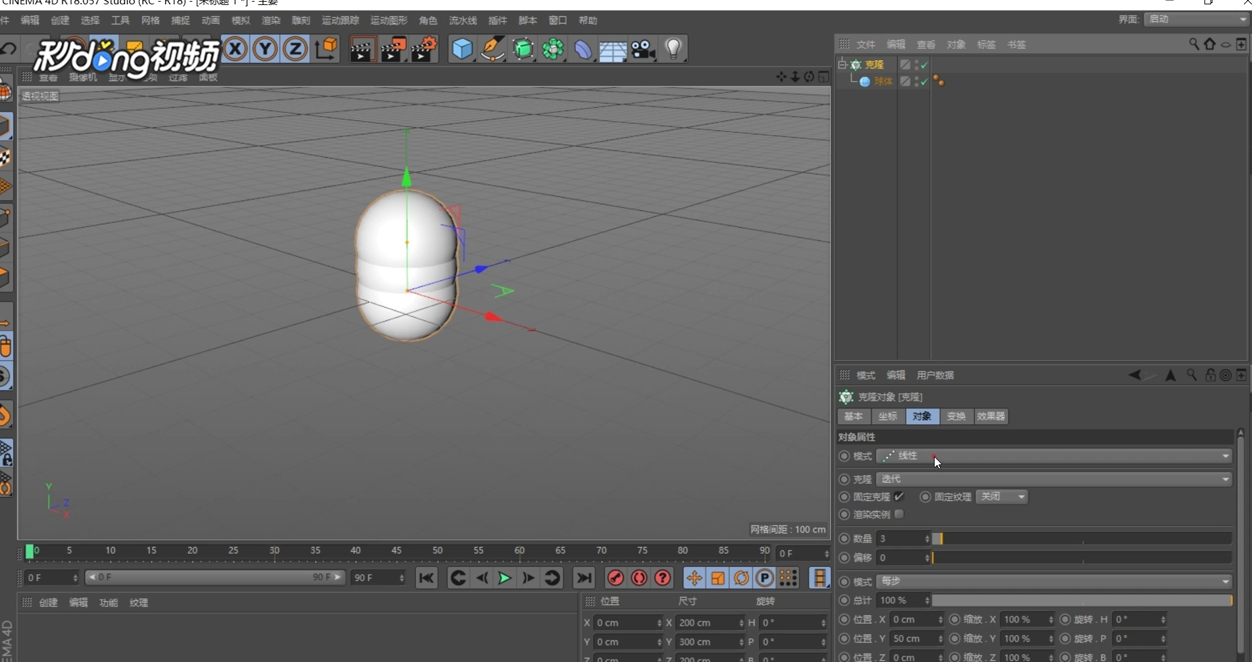Open object manager 标签 menu

986,44
